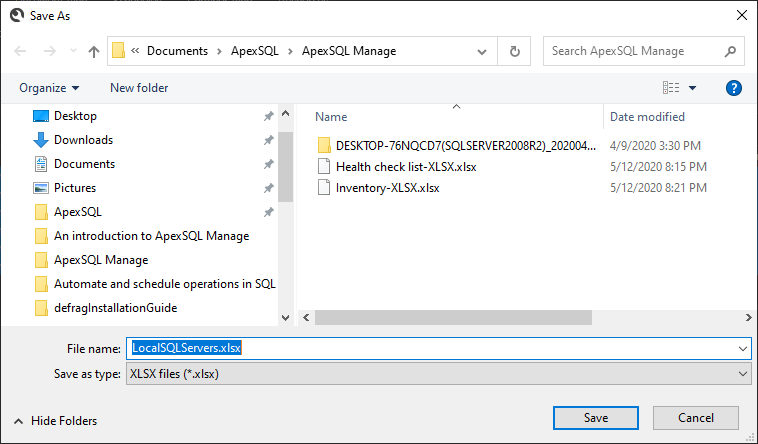Collapse the panel with Hide Folders
This screenshot has width=758, height=444.
56,421
